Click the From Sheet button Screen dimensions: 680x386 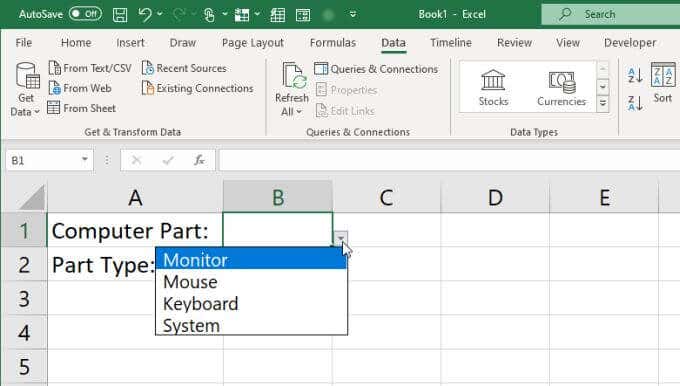(x=82, y=108)
